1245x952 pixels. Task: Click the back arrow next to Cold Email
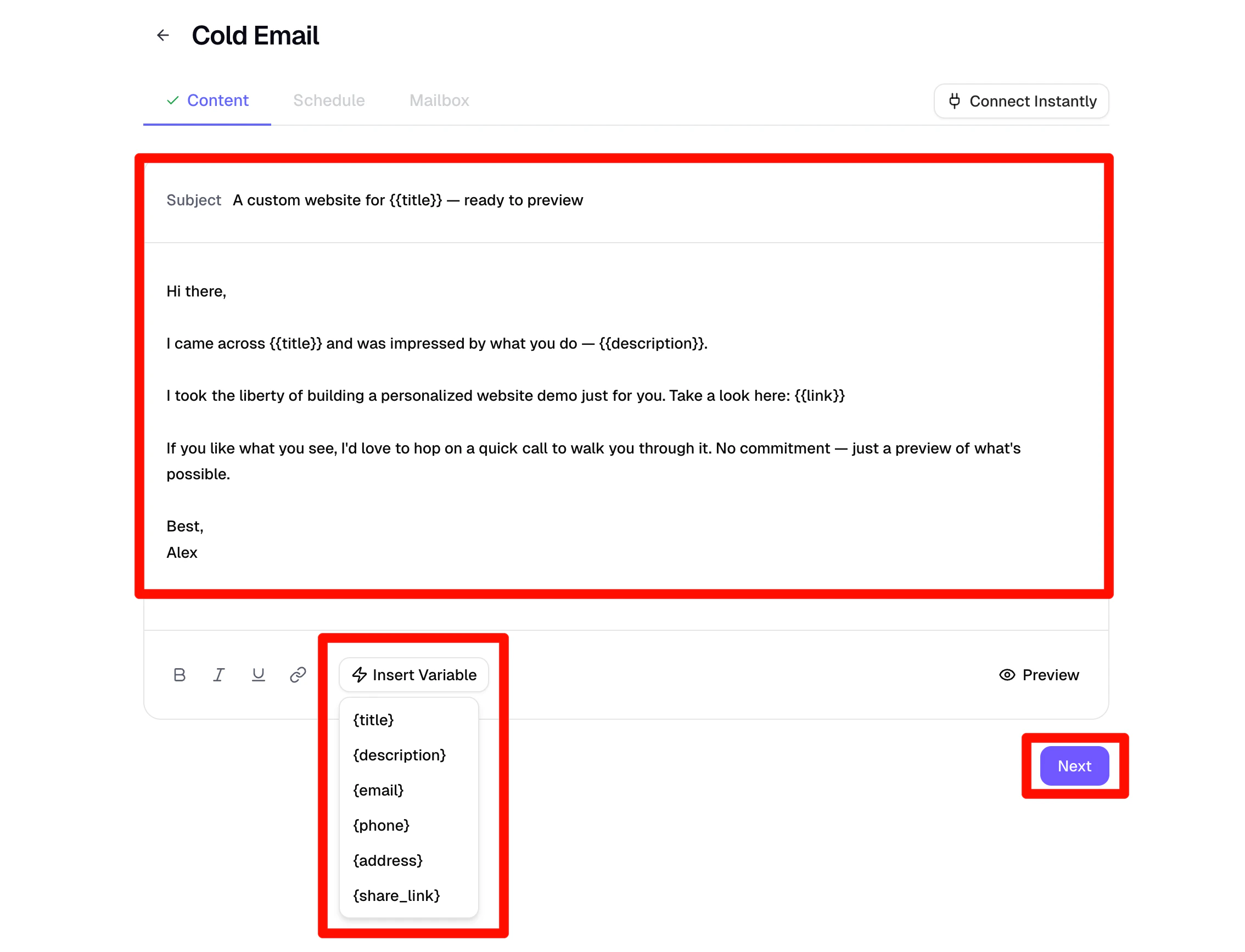pyautogui.click(x=163, y=35)
